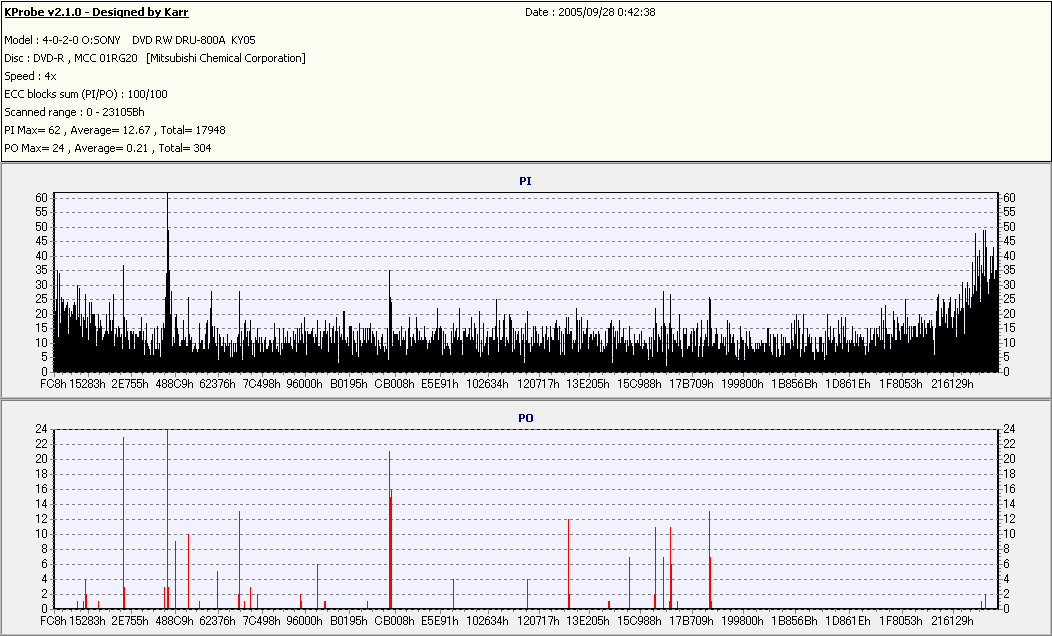Click the red PO spike at 2E755h
Image resolution: width=1052 pixels, height=636 pixels.
point(123,523)
